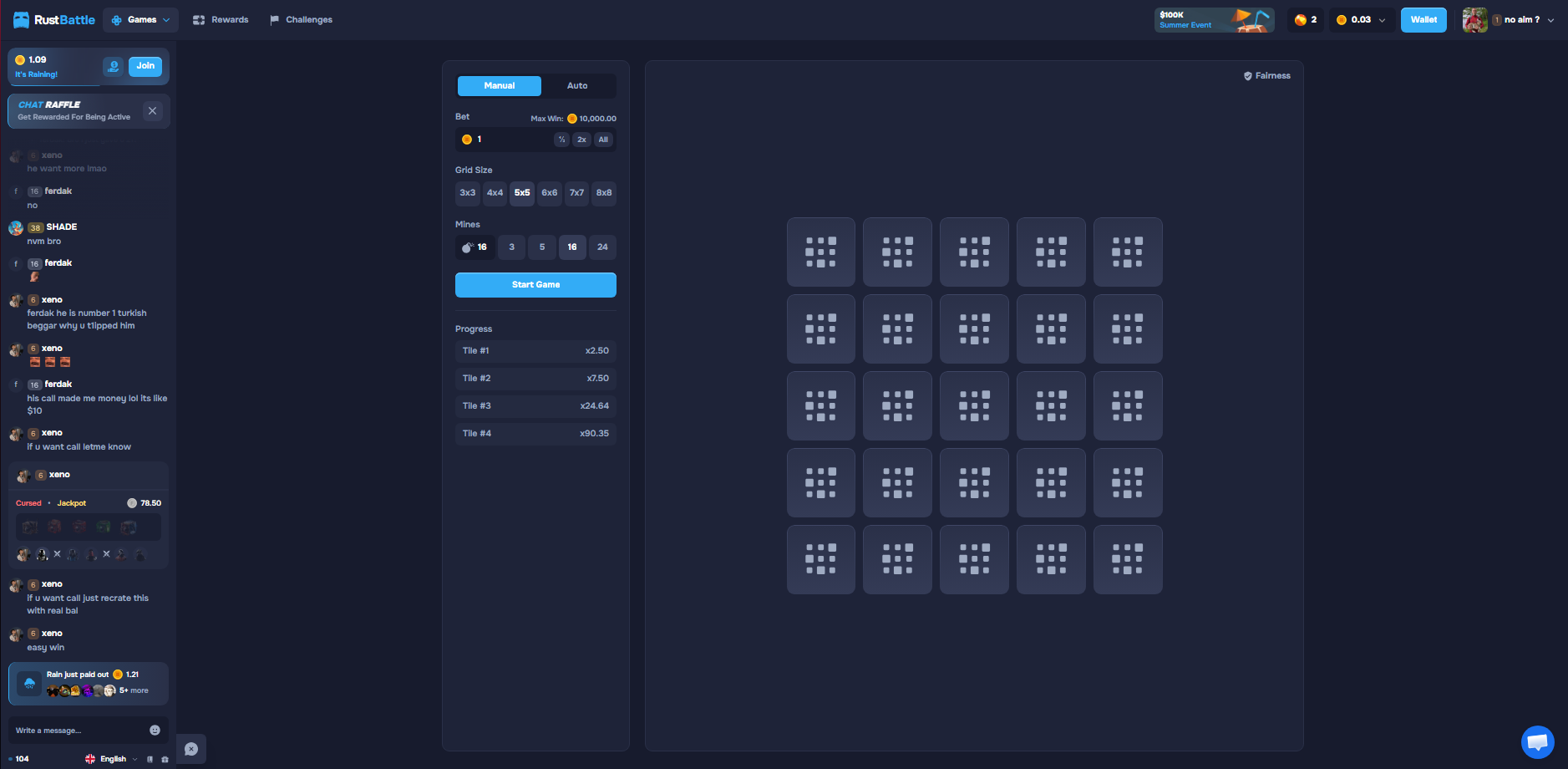This screenshot has height=769, width=1568.
Task: Click SHADE's username in chat
Action: click(x=62, y=227)
